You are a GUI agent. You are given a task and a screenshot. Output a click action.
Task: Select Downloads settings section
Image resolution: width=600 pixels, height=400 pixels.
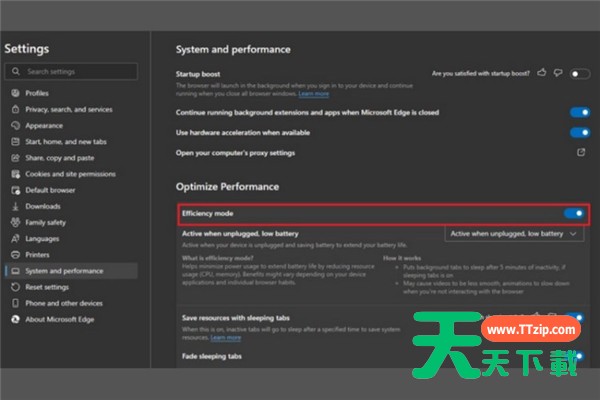(x=43, y=206)
